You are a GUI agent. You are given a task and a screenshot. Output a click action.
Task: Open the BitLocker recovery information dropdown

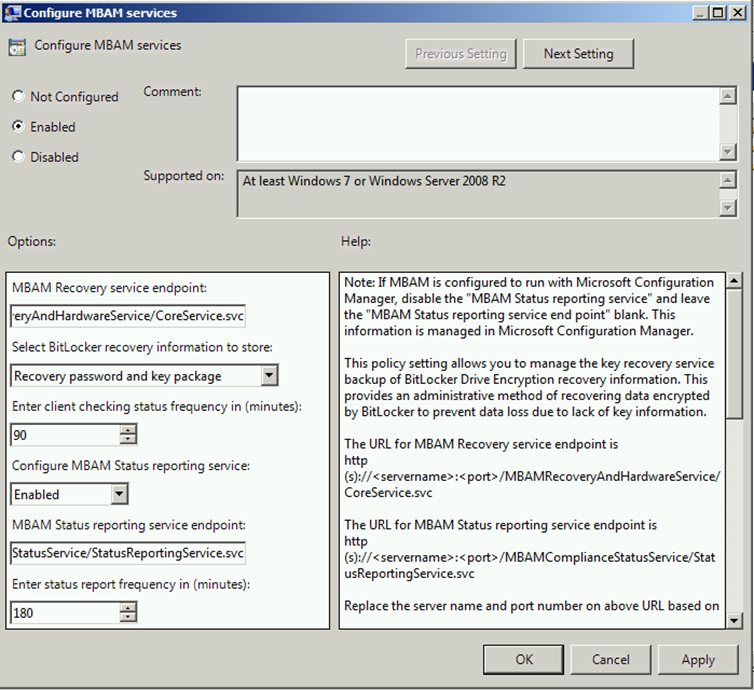[269, 376]
